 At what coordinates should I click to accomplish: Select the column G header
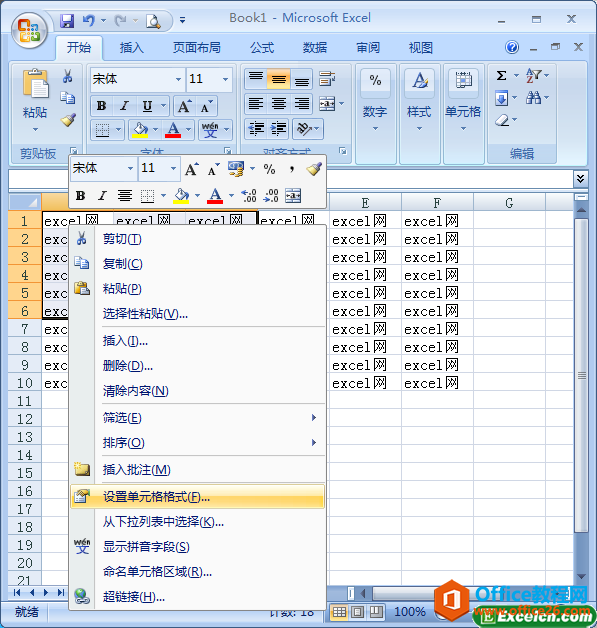click(509, 203)
